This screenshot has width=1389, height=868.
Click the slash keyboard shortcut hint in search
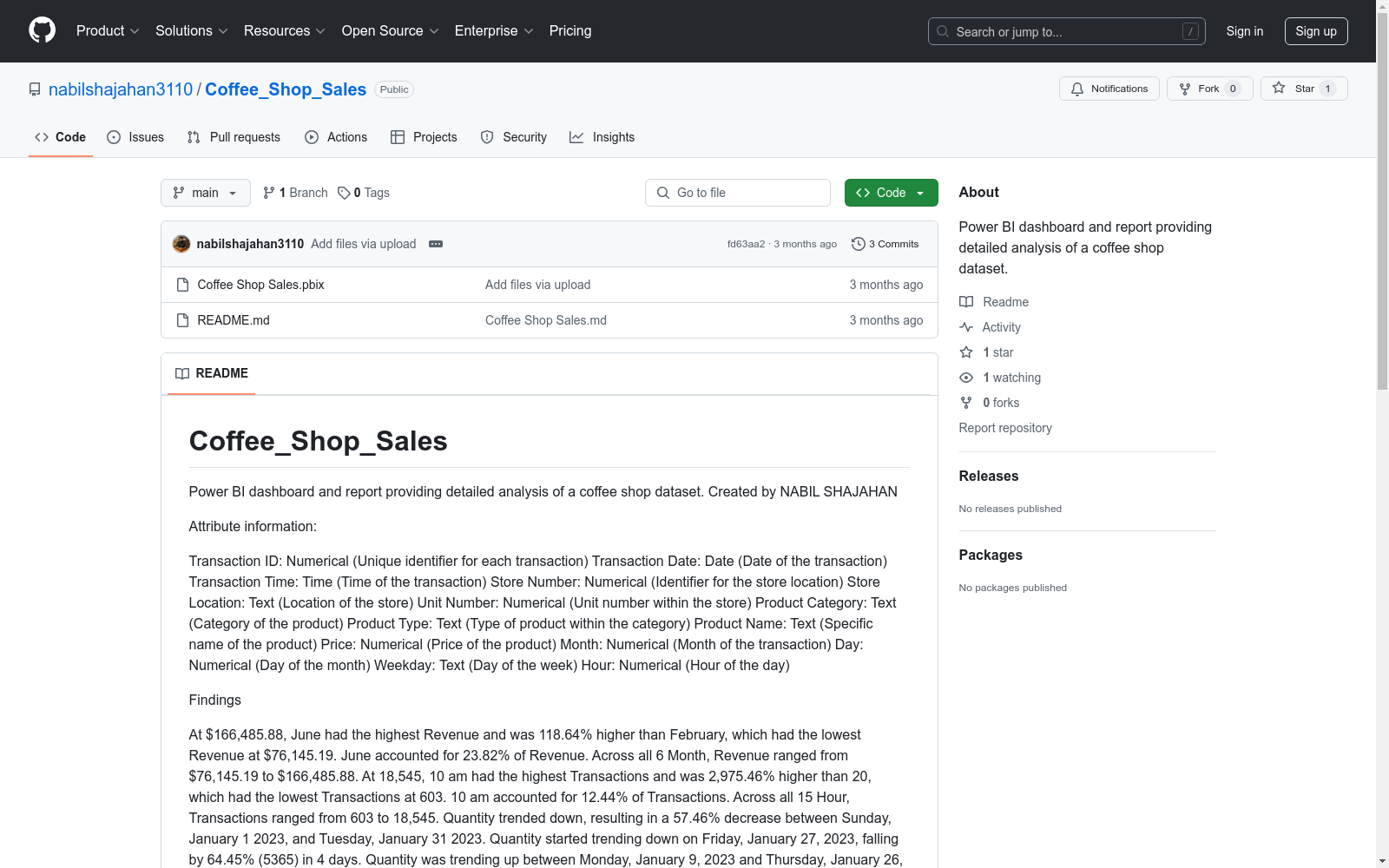coord(1190,31)
